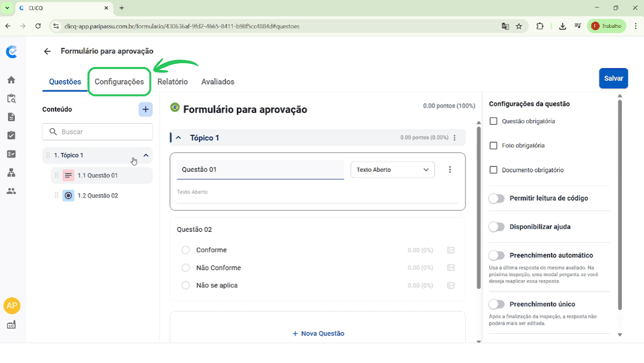Open the document icon in sidebar

(x=12, y=117)
